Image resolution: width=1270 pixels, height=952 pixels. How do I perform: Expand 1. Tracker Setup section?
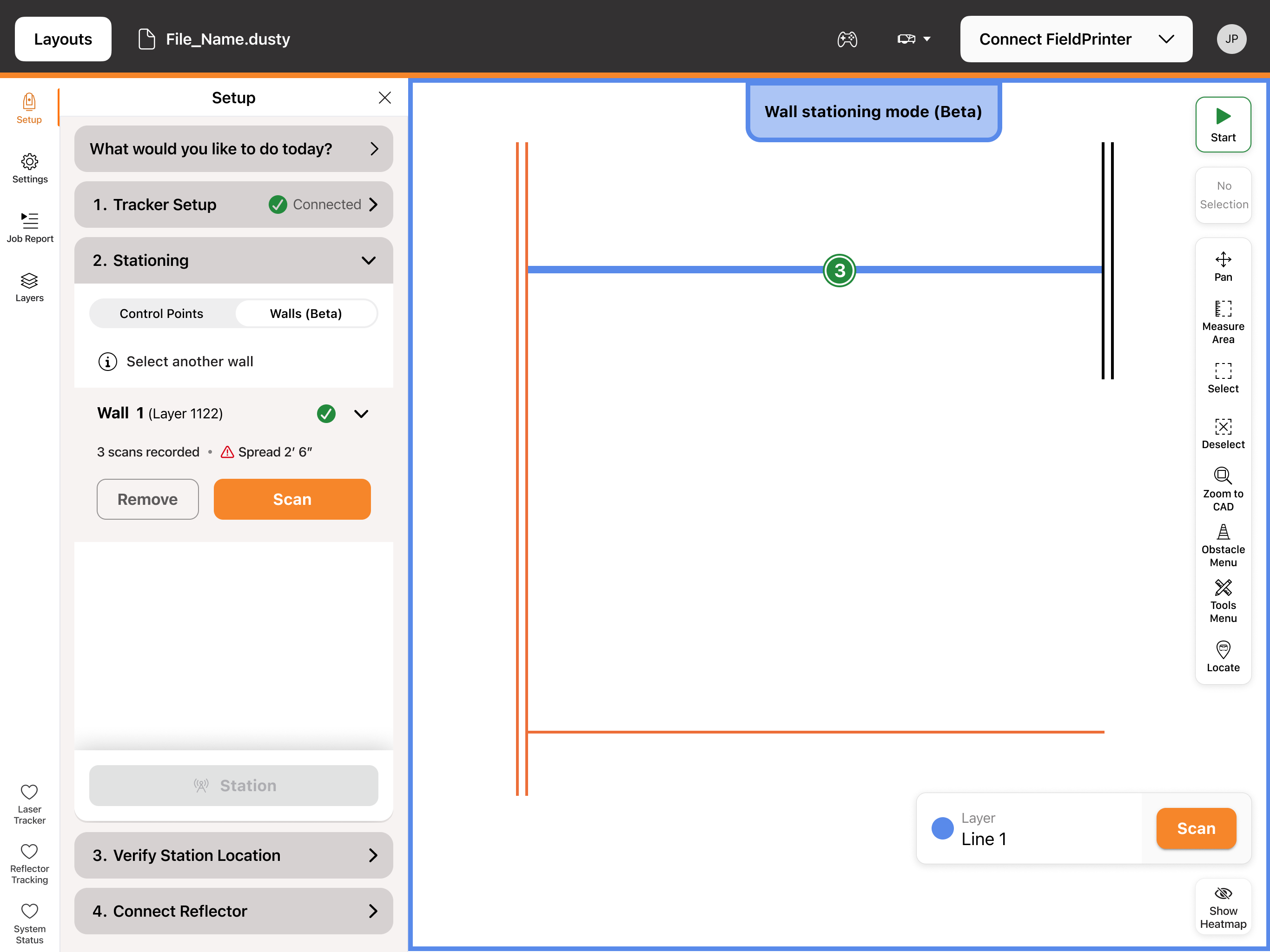click(x=234, y=205)
